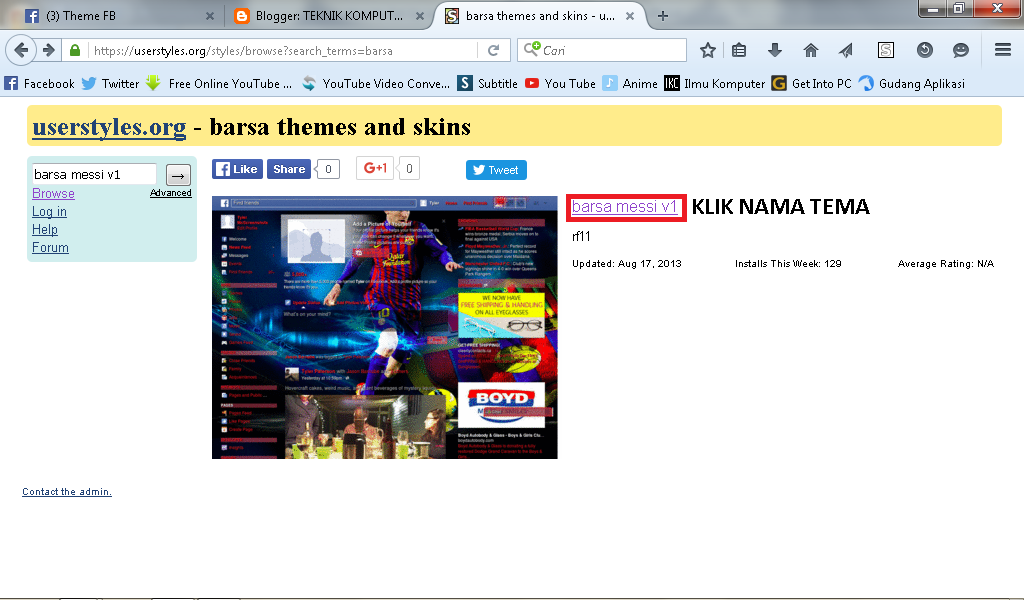Close the Theme FB tab
This screenshot has width=1024, height=600.
(210, 16)
